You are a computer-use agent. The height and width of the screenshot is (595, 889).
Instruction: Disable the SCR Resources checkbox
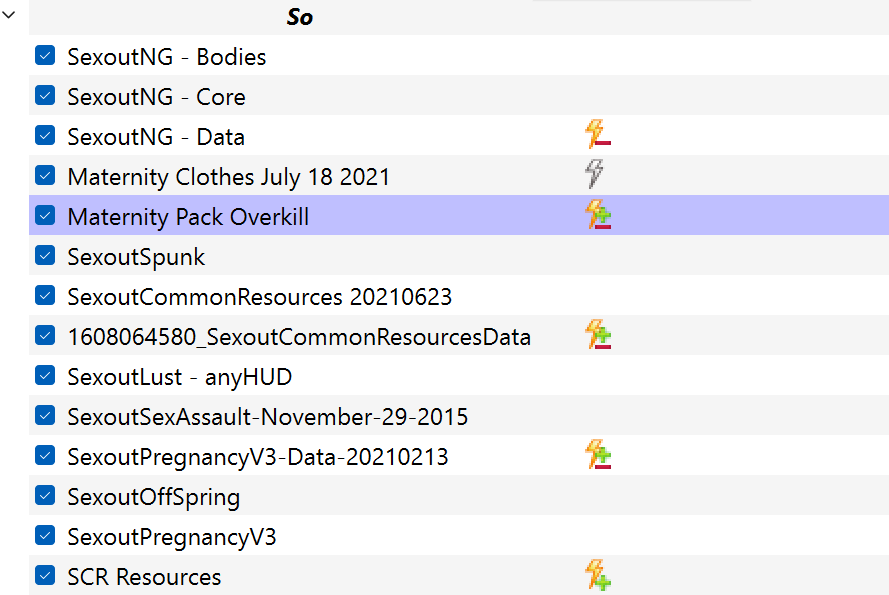[44, 575]
